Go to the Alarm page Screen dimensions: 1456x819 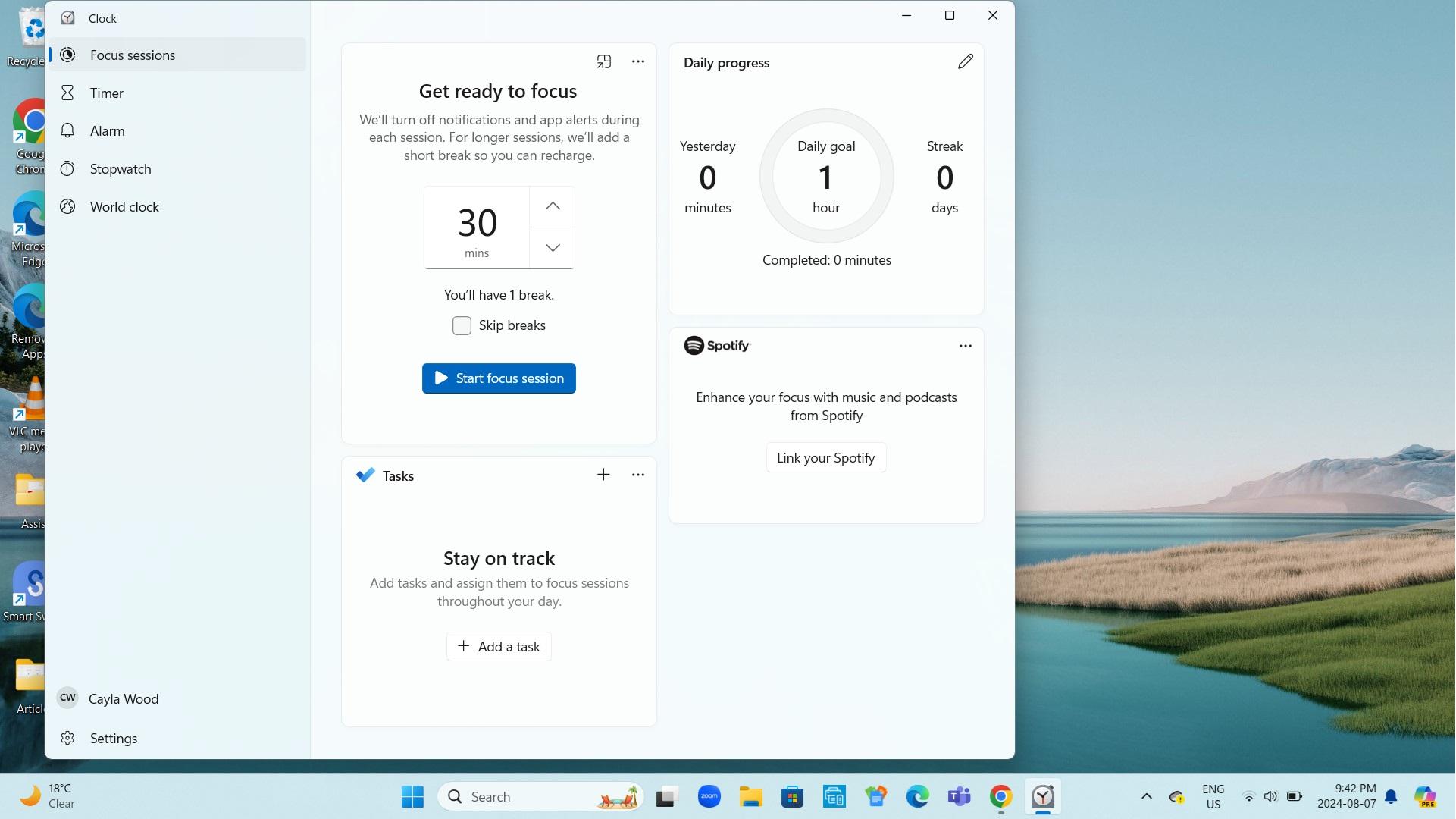177,131
